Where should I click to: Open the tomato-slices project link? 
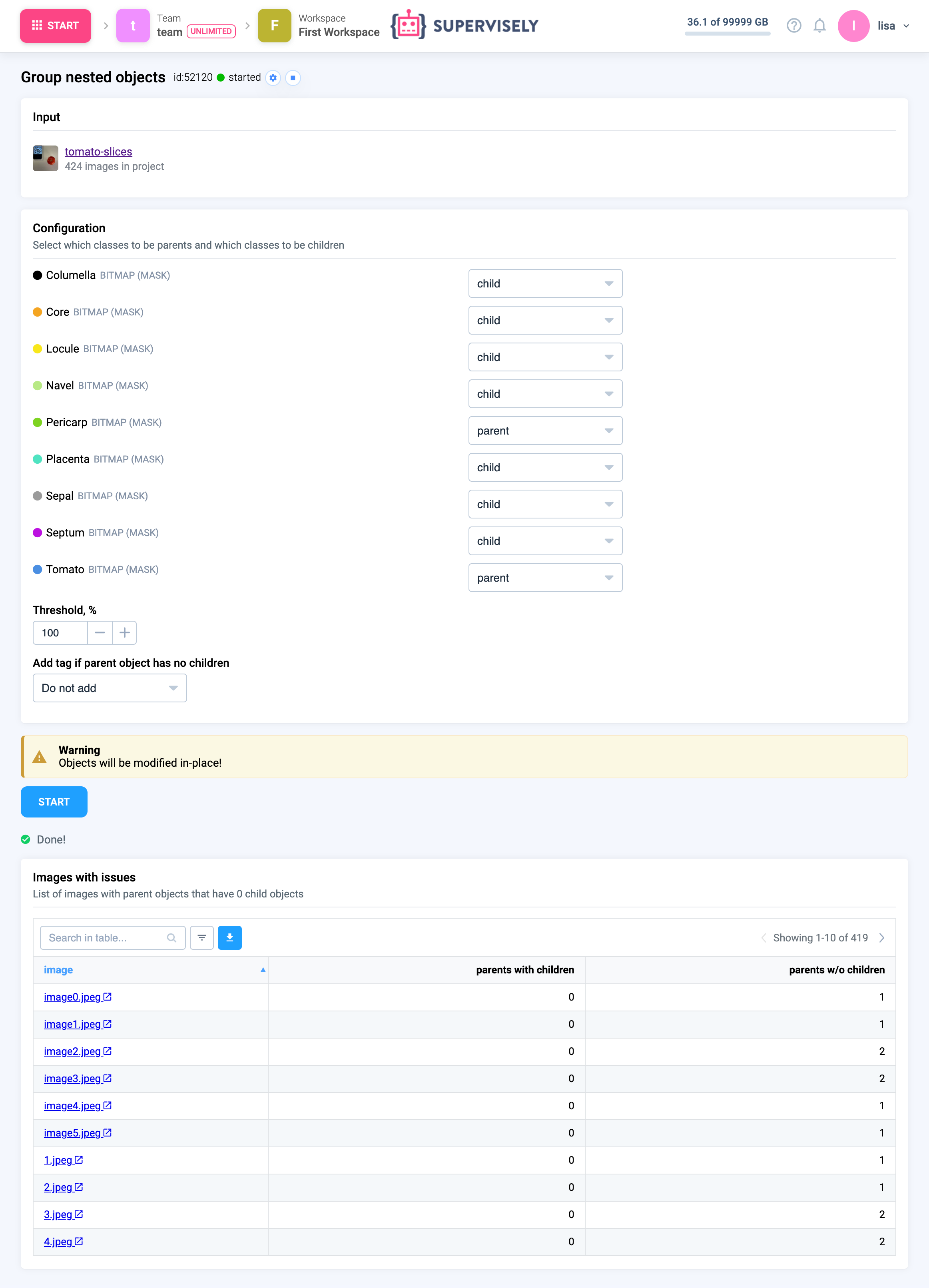click(98, 152)
